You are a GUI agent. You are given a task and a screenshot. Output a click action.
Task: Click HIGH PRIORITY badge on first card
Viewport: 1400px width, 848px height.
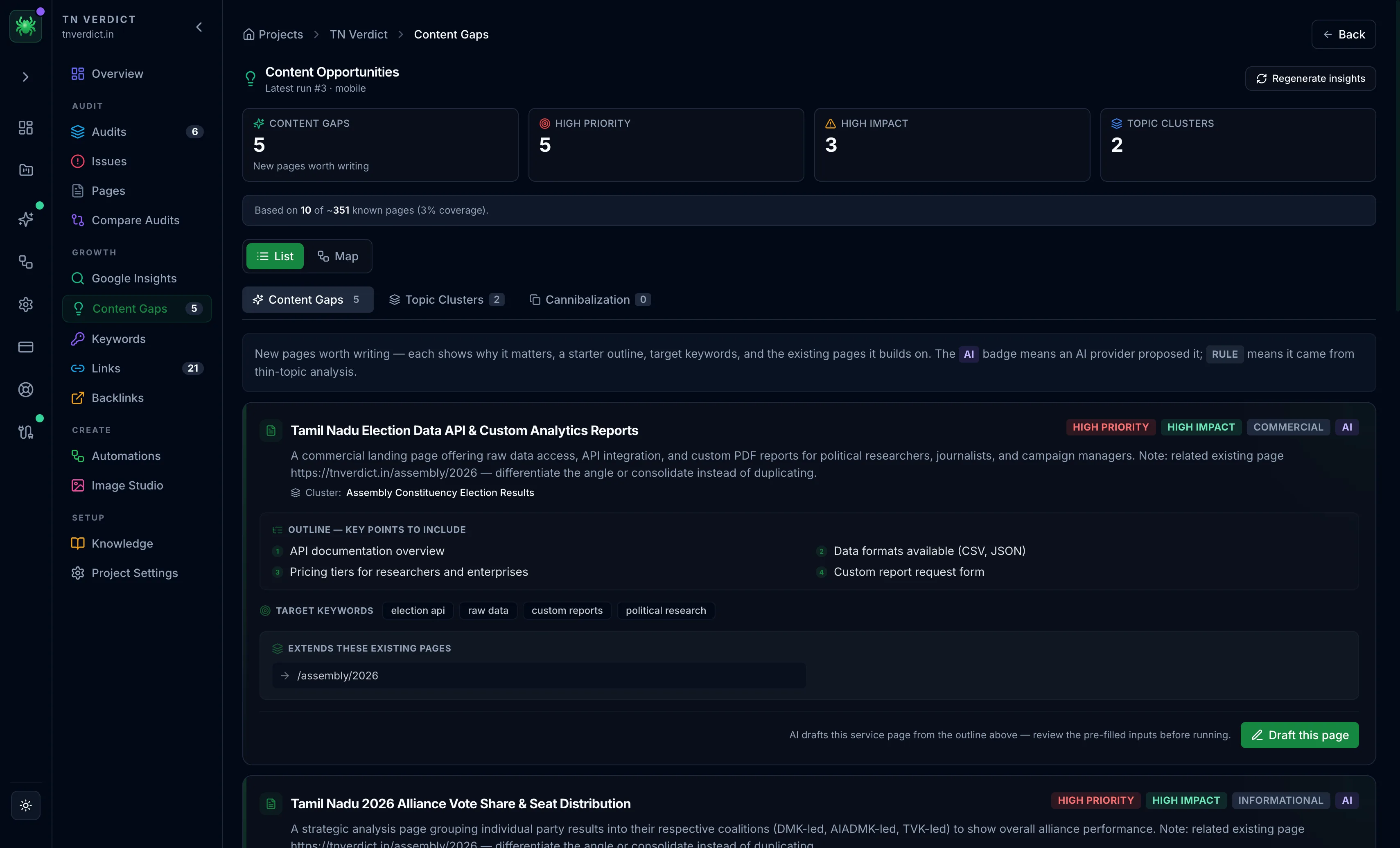(x=1110, y=427)
